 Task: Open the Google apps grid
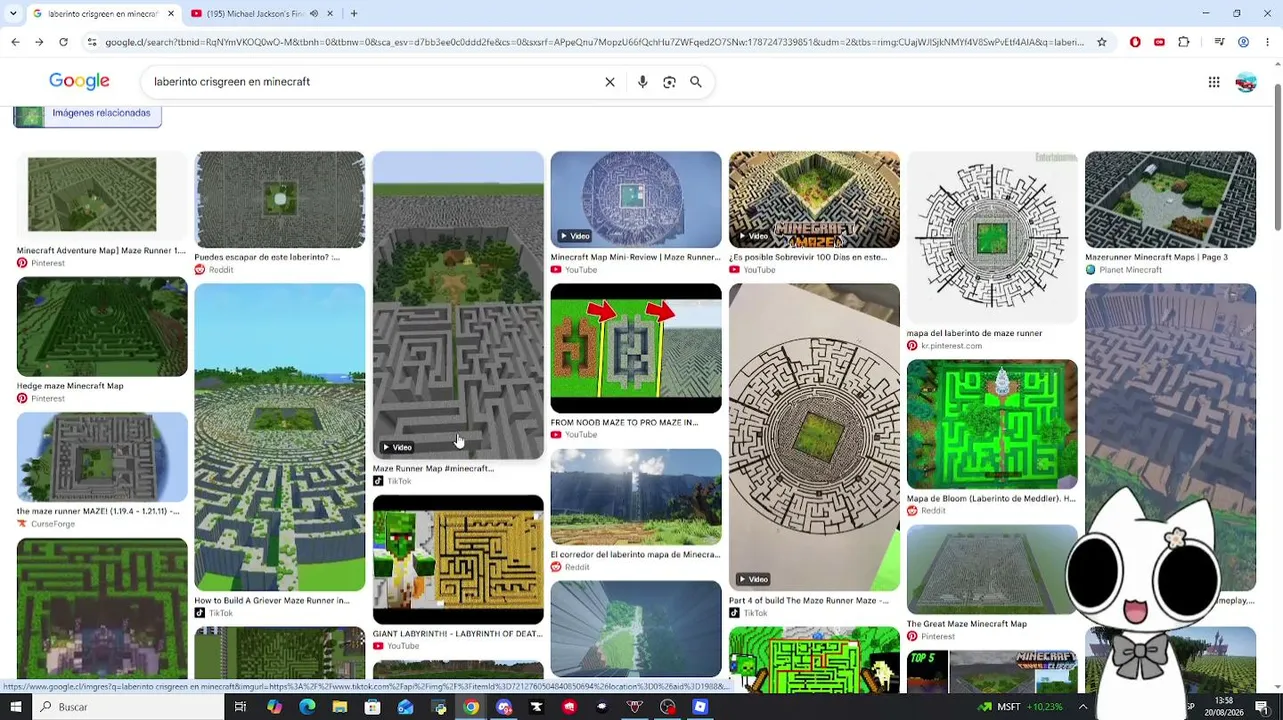1214,82
